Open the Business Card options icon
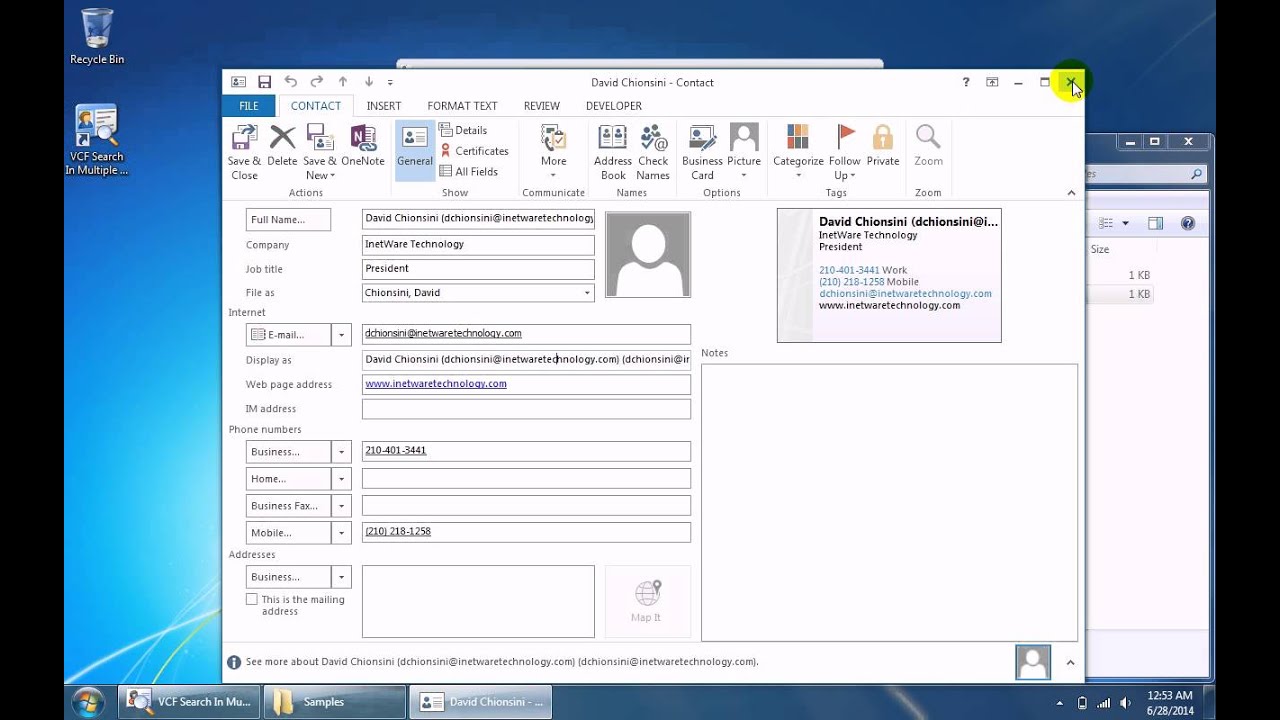The width and height of the screenshot is (1280, 720). tap(702, 152)
